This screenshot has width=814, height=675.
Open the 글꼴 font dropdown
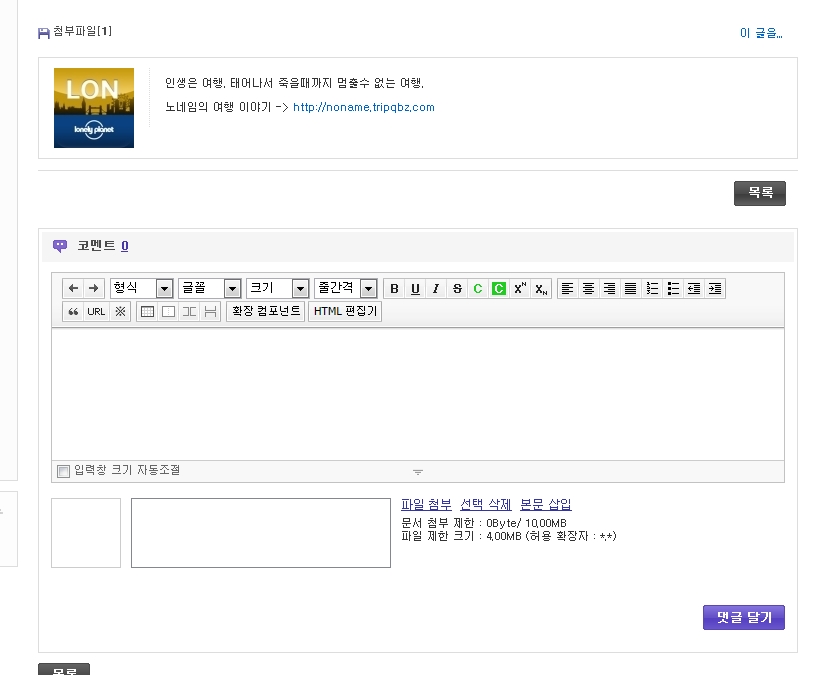(x=210, y=288)
